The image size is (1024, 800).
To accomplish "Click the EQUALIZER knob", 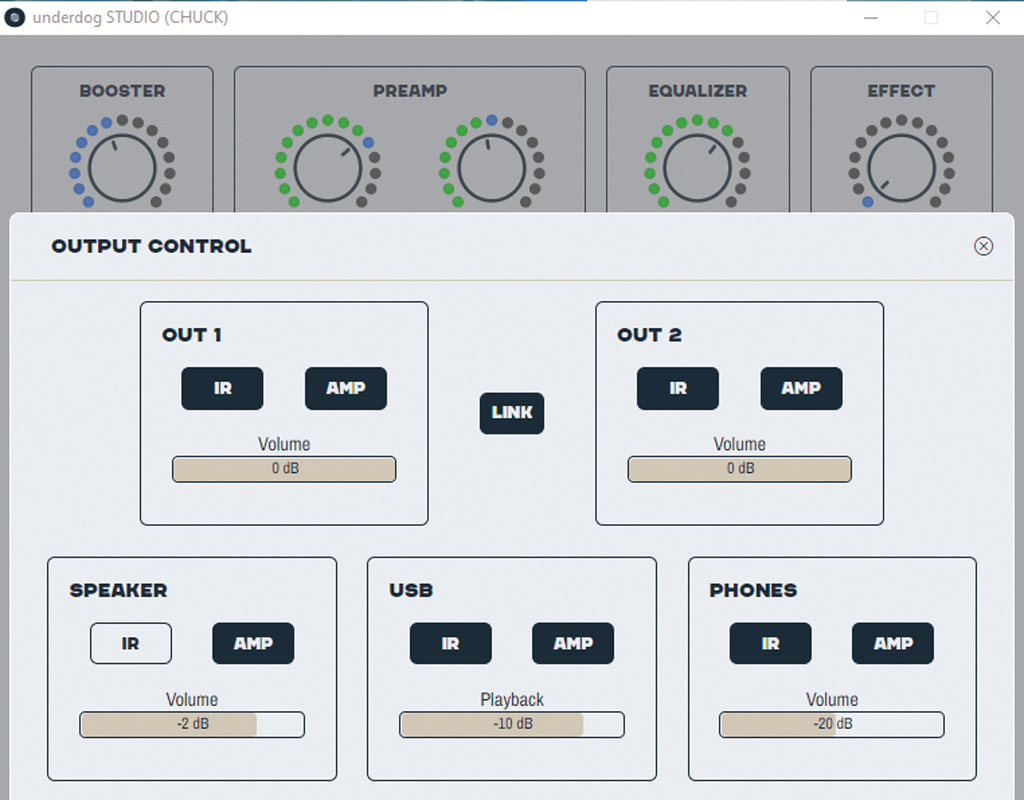I will [697, 168].
